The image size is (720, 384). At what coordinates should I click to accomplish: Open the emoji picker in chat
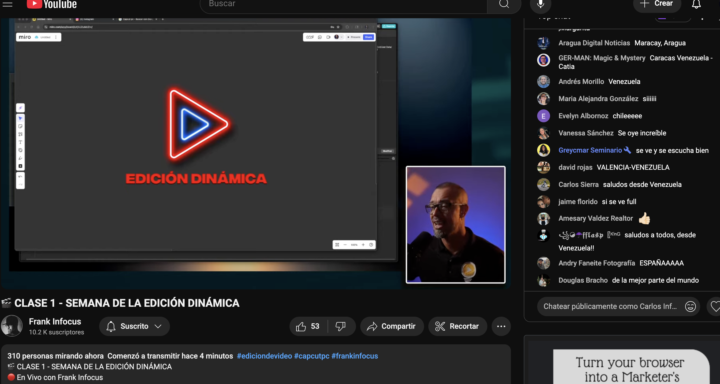690,306
